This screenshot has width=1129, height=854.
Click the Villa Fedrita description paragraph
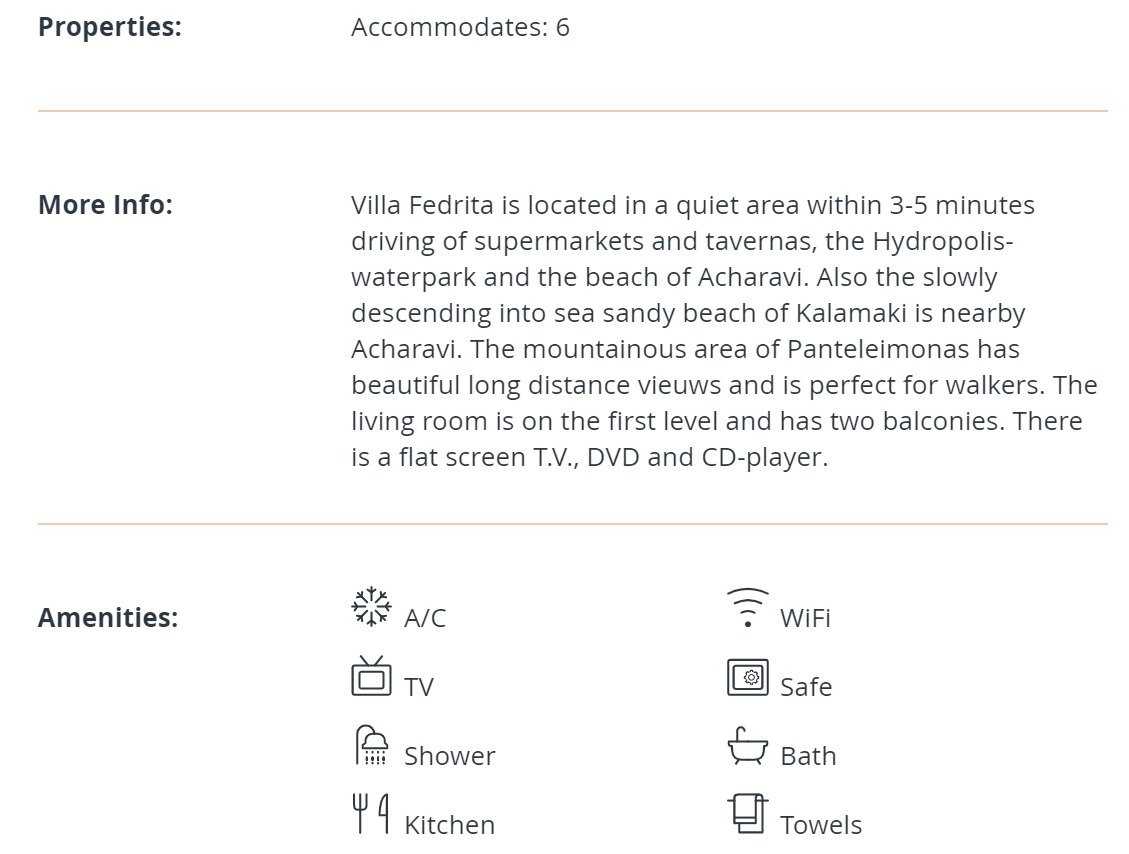pyautogui.click(x=724, y=331)
